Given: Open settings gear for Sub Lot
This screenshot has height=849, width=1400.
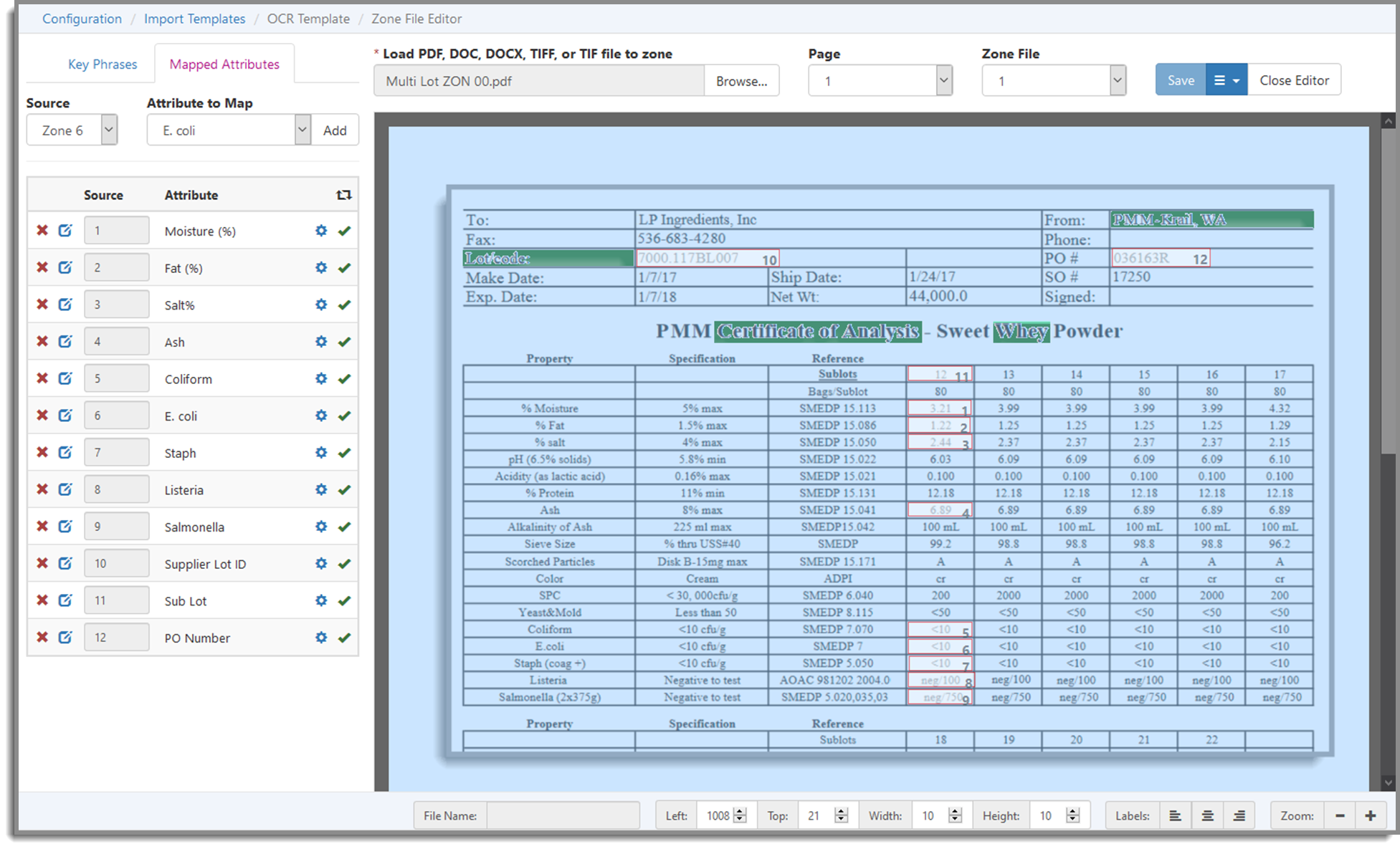Looking at the screenshot, I should [x=321, y=600].
